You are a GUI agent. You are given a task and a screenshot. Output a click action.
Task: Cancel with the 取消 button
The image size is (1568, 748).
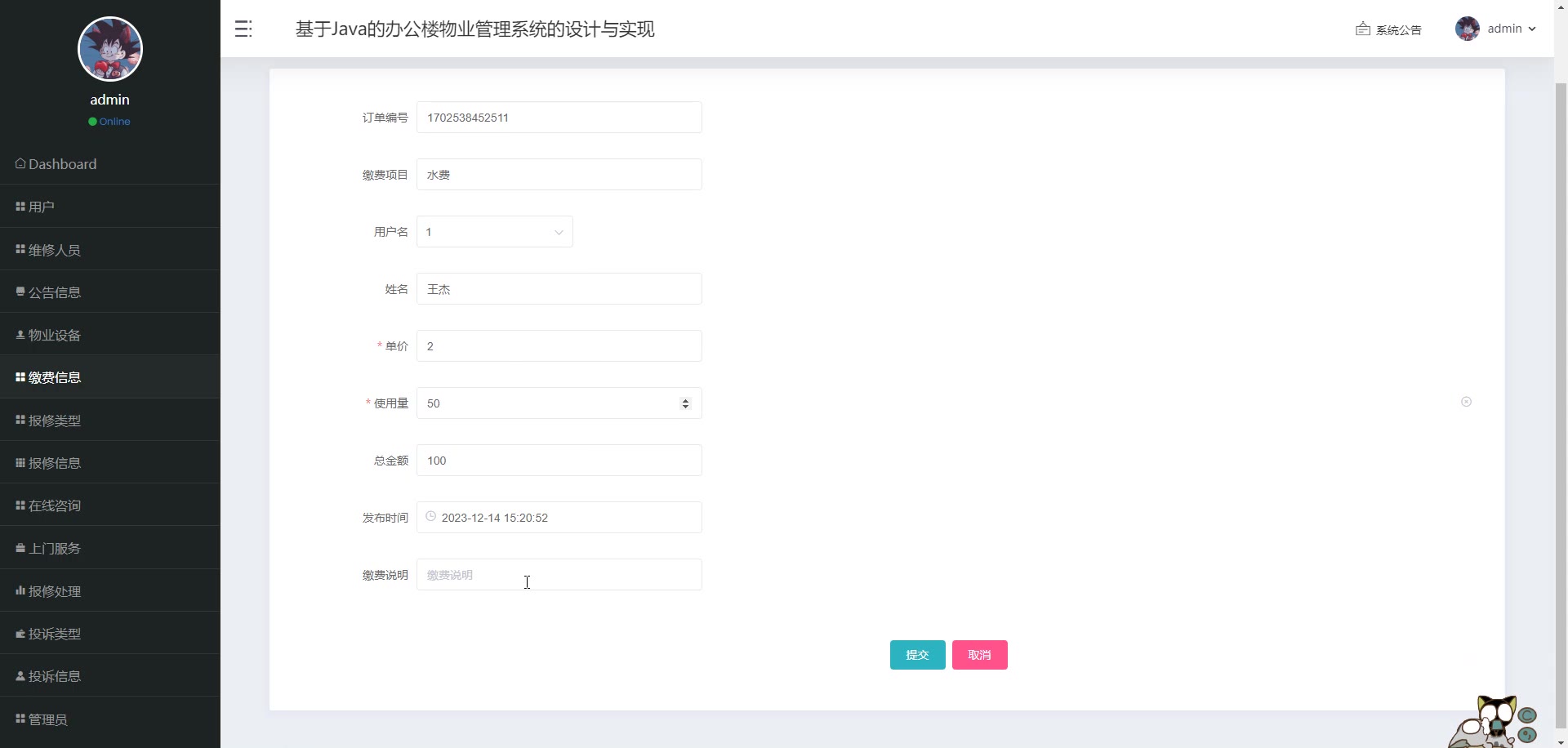980,655
